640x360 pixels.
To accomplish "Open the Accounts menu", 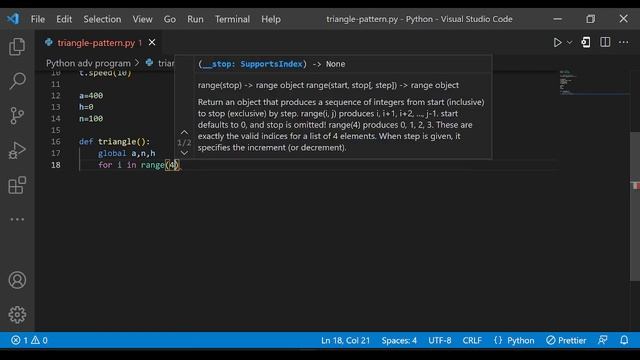I will pyautogui.click(x=17, y=280).
